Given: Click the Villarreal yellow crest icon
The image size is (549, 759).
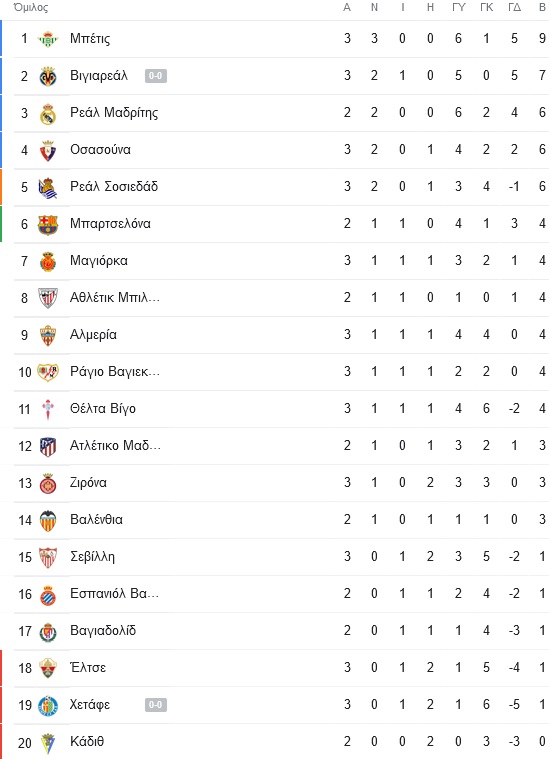Looking at the screenshot, I should pos(47,76).
